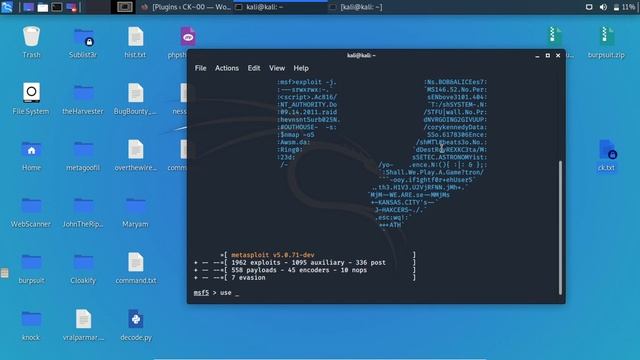Open the terminal Actions menu
Screen dimensions: 640x360
click(x=227, y=68)
